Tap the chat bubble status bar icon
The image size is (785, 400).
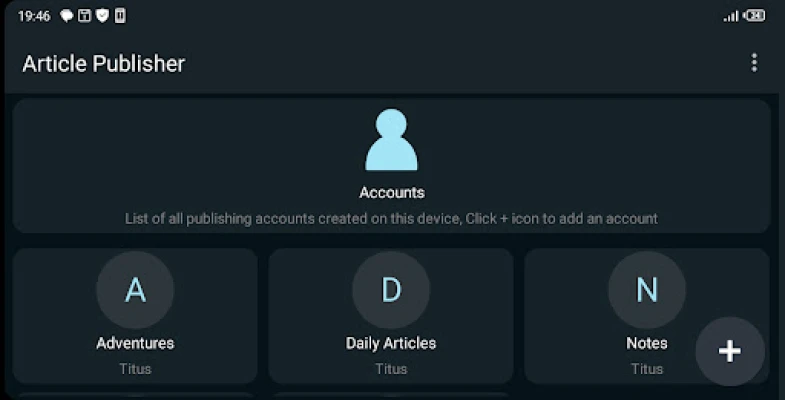tap(67, 16)
